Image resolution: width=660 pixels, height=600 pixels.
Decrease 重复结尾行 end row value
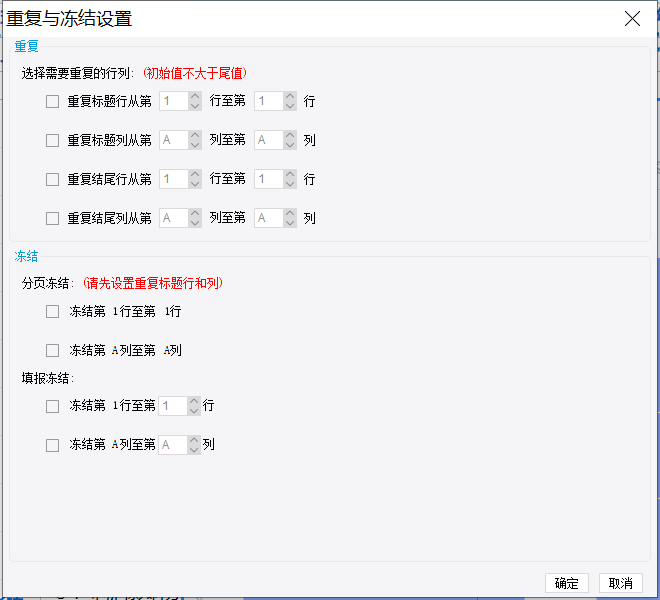click(x=290, y=184)
